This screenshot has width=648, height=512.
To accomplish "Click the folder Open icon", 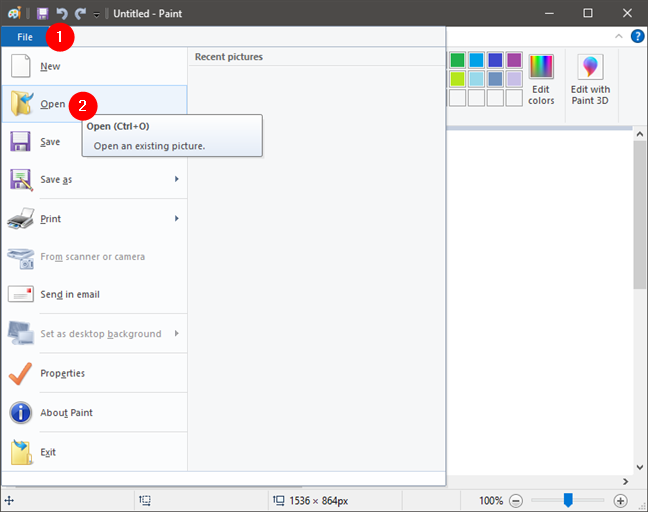I will click(x=21, y=103).
